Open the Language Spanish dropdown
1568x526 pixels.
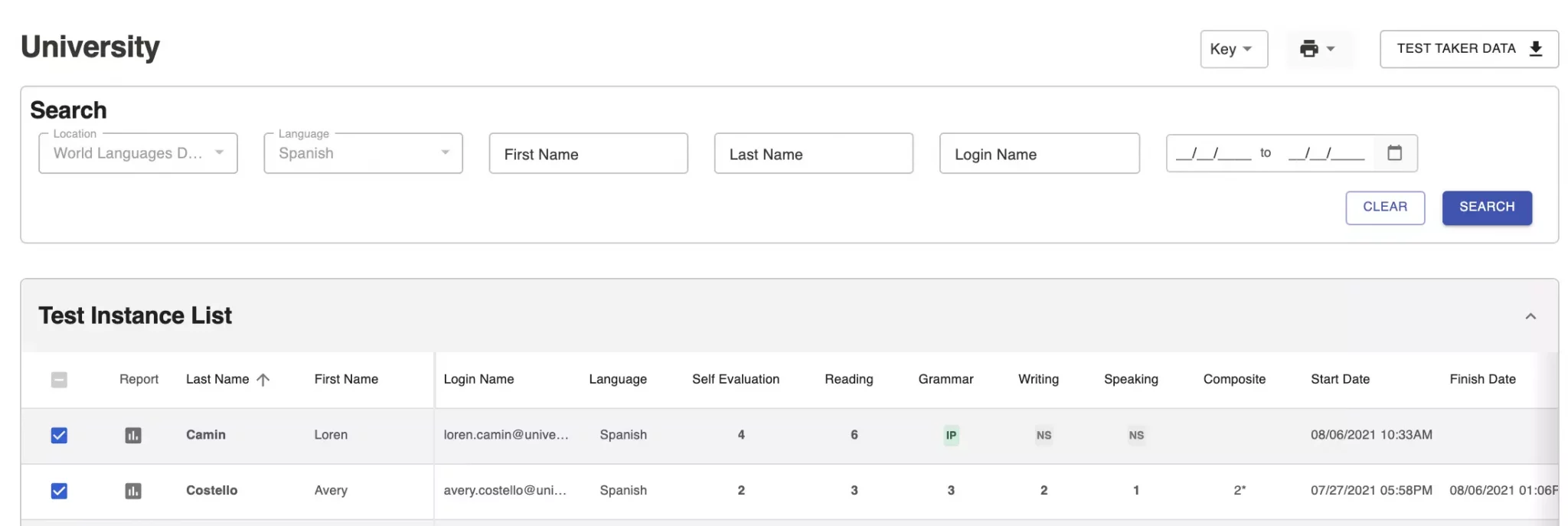(x=363, y=153)
